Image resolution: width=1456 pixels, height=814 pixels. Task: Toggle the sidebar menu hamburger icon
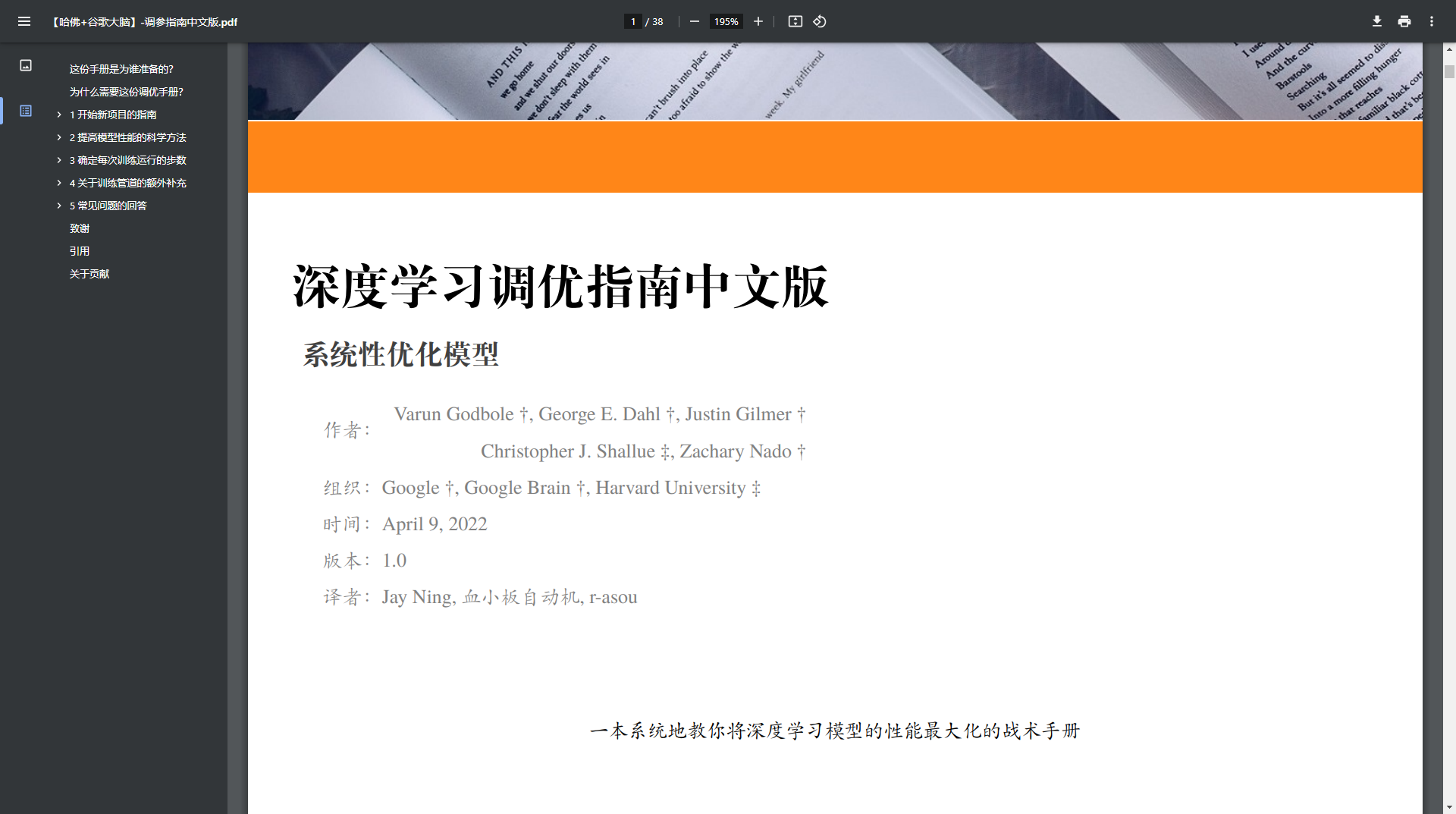[x=24, y=21]
